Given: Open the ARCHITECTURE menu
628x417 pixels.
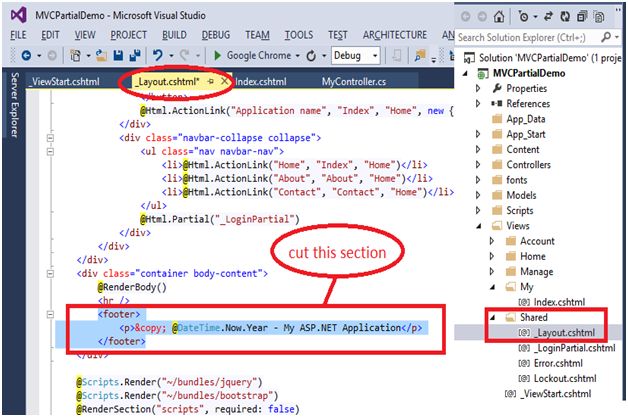Looking at the screenshot, I should click(395, 35).
